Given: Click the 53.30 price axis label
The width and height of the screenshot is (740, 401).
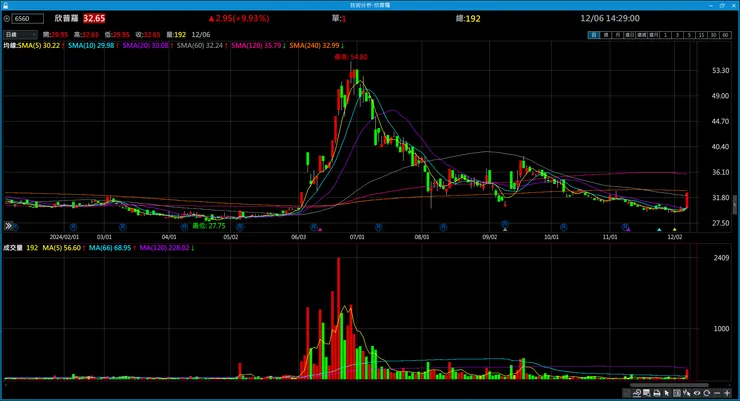Looking at the screenshot, I should click(721, 70).
